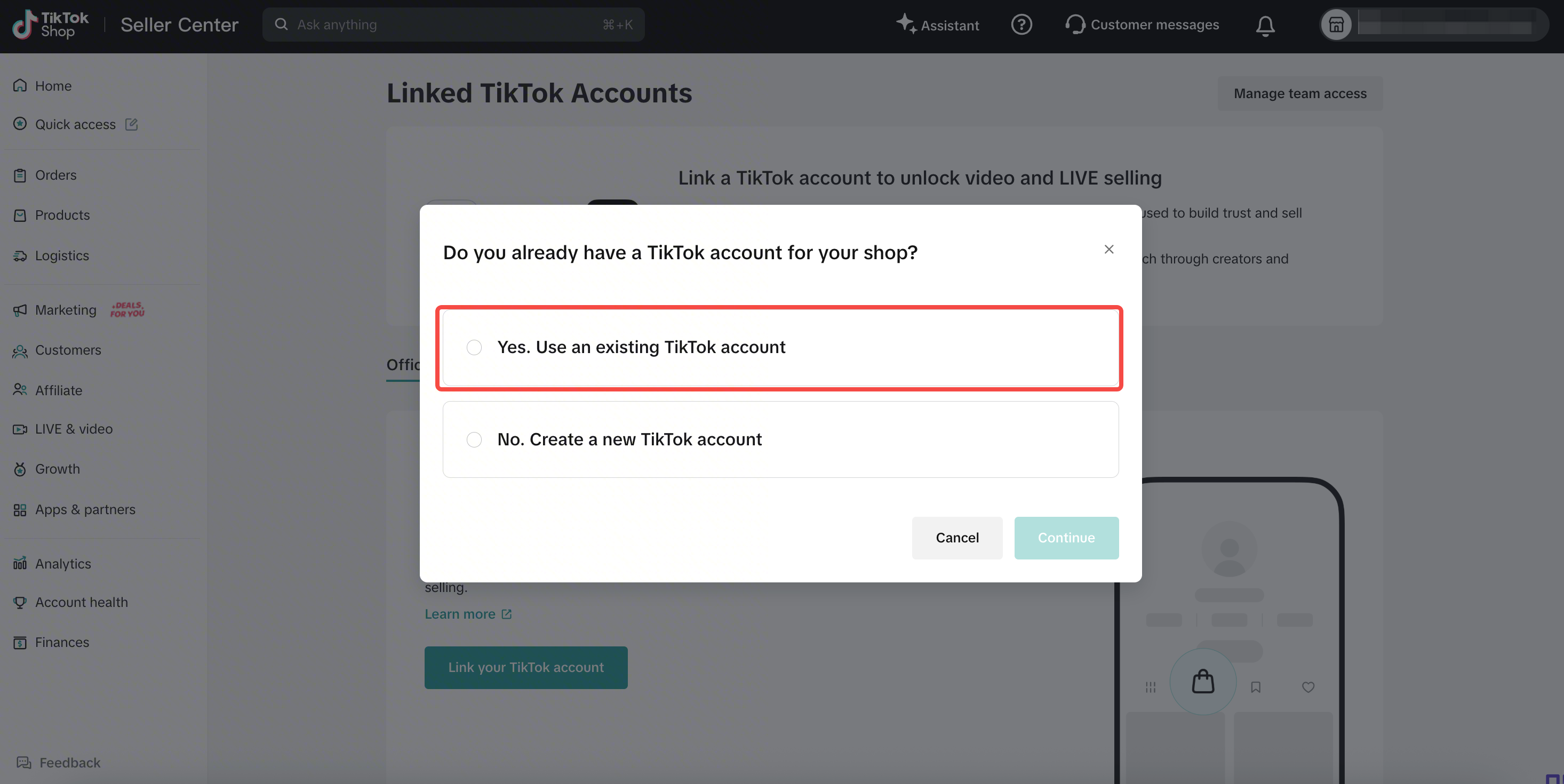1564x784 pixels.
Task: Click the 'Deals for you' Marketing badge
Action: pyautogui.click(x=127, y=309)
